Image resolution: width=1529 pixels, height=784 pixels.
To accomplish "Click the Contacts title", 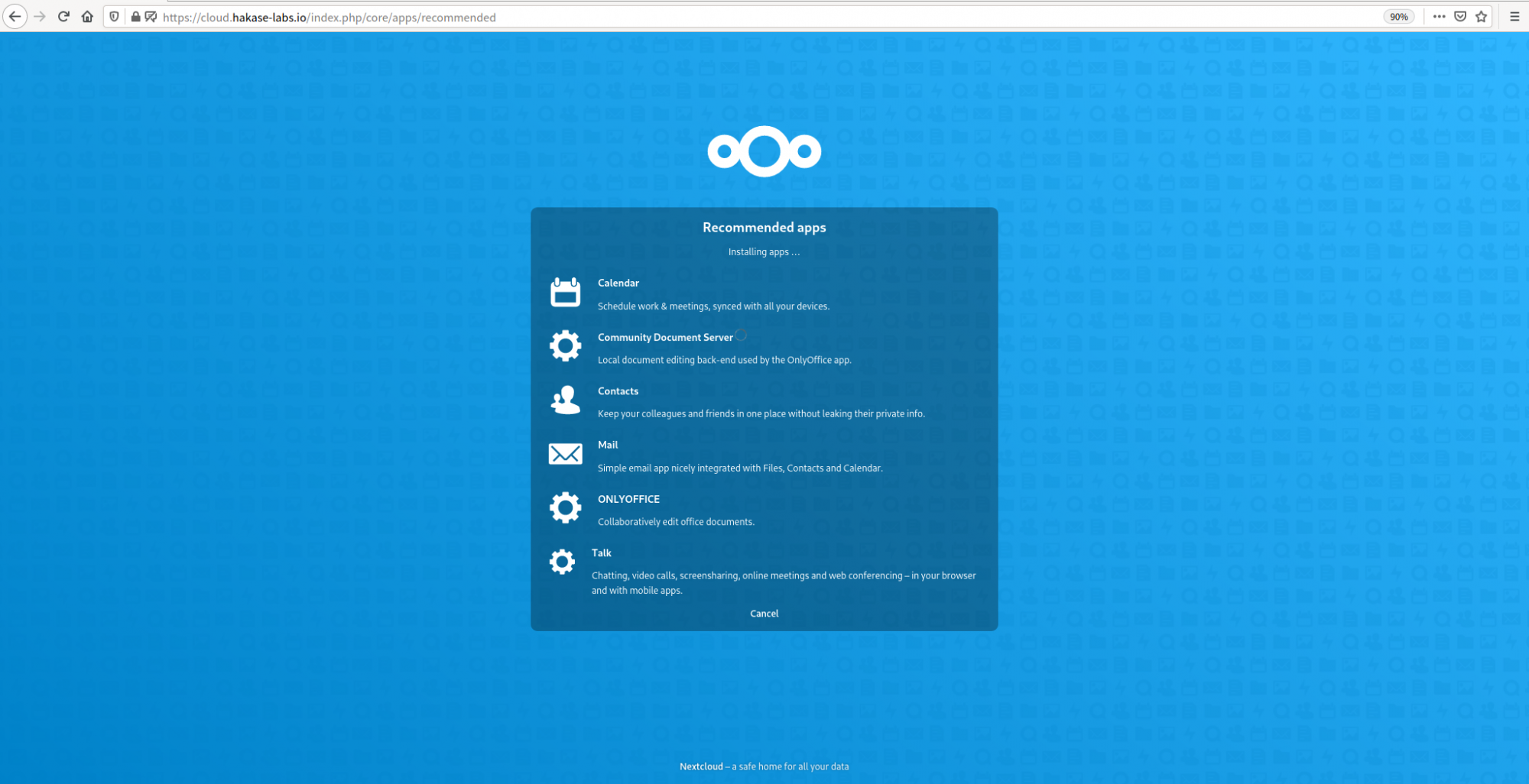I will click(618, 390).
